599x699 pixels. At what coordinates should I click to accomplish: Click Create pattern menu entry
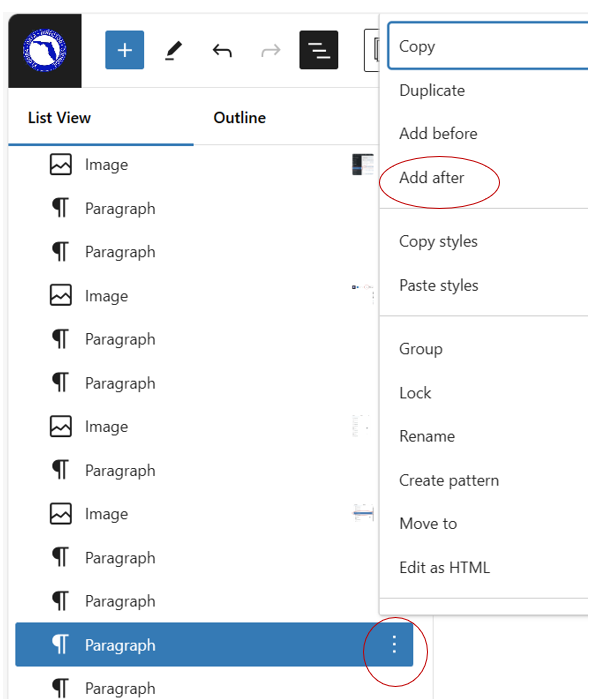tap(449, 481)
